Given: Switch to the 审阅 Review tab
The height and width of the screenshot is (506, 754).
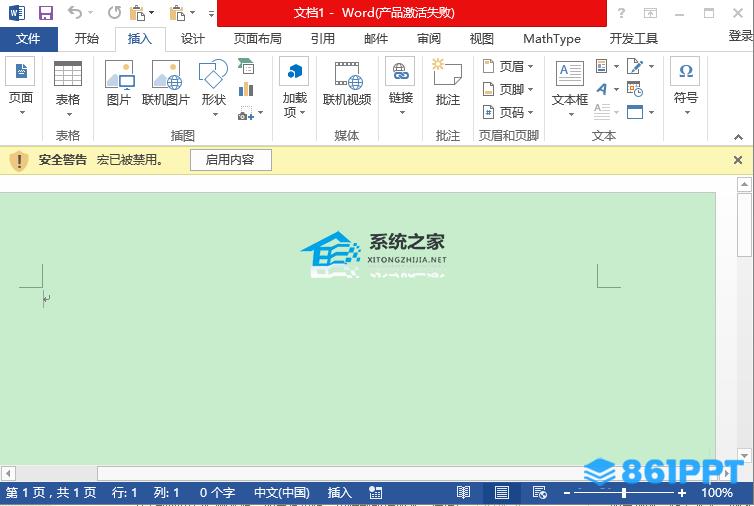Looking at the screenshot, I should coord(429,39).
